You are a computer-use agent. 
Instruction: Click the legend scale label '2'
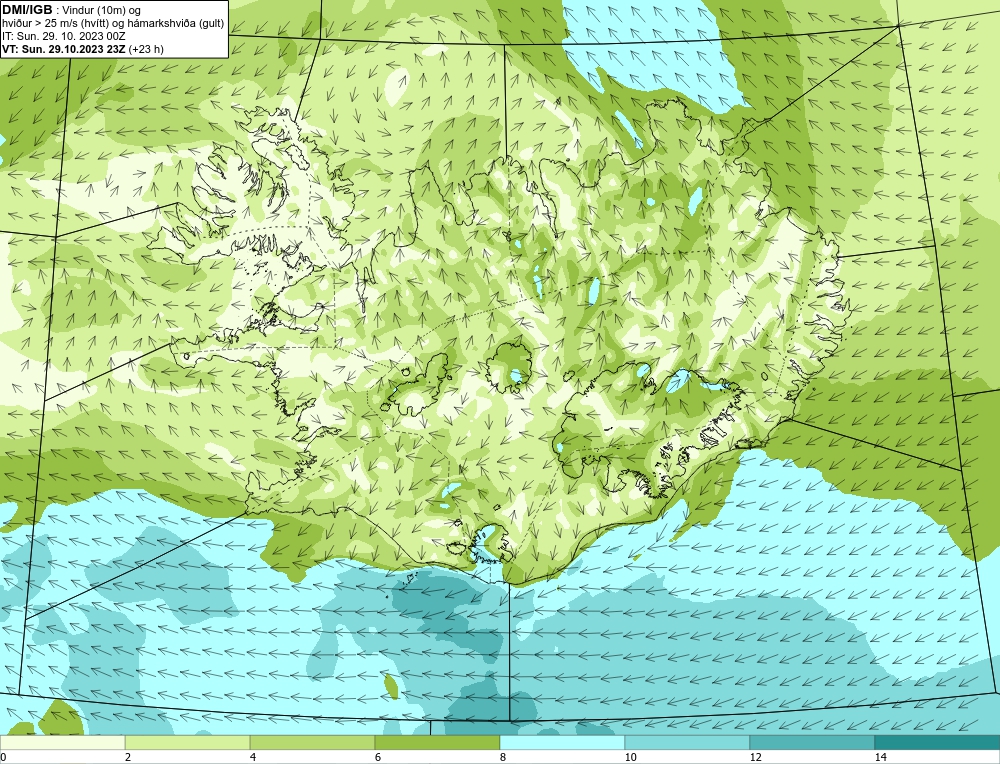[x=128, y=758]
